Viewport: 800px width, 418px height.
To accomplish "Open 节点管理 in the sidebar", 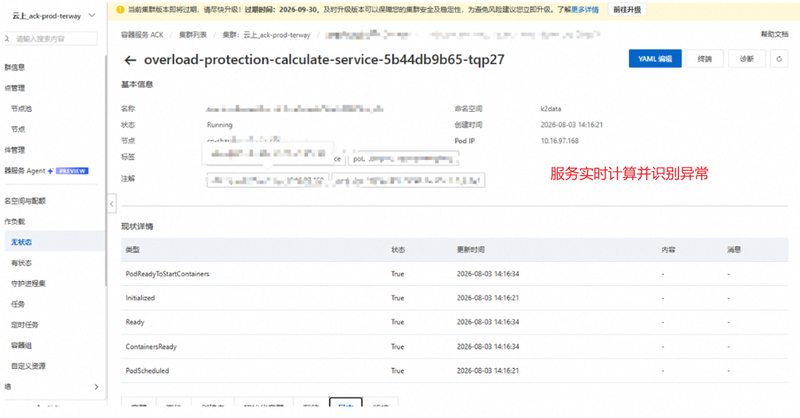I will tap(14, 88).
